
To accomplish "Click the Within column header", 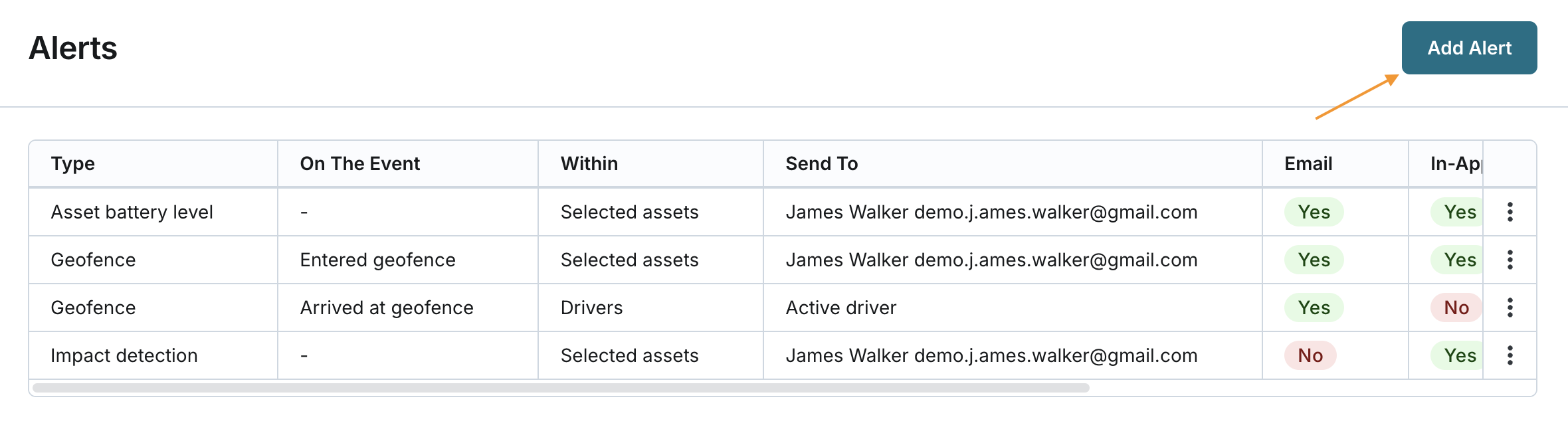I will (589, 164).
